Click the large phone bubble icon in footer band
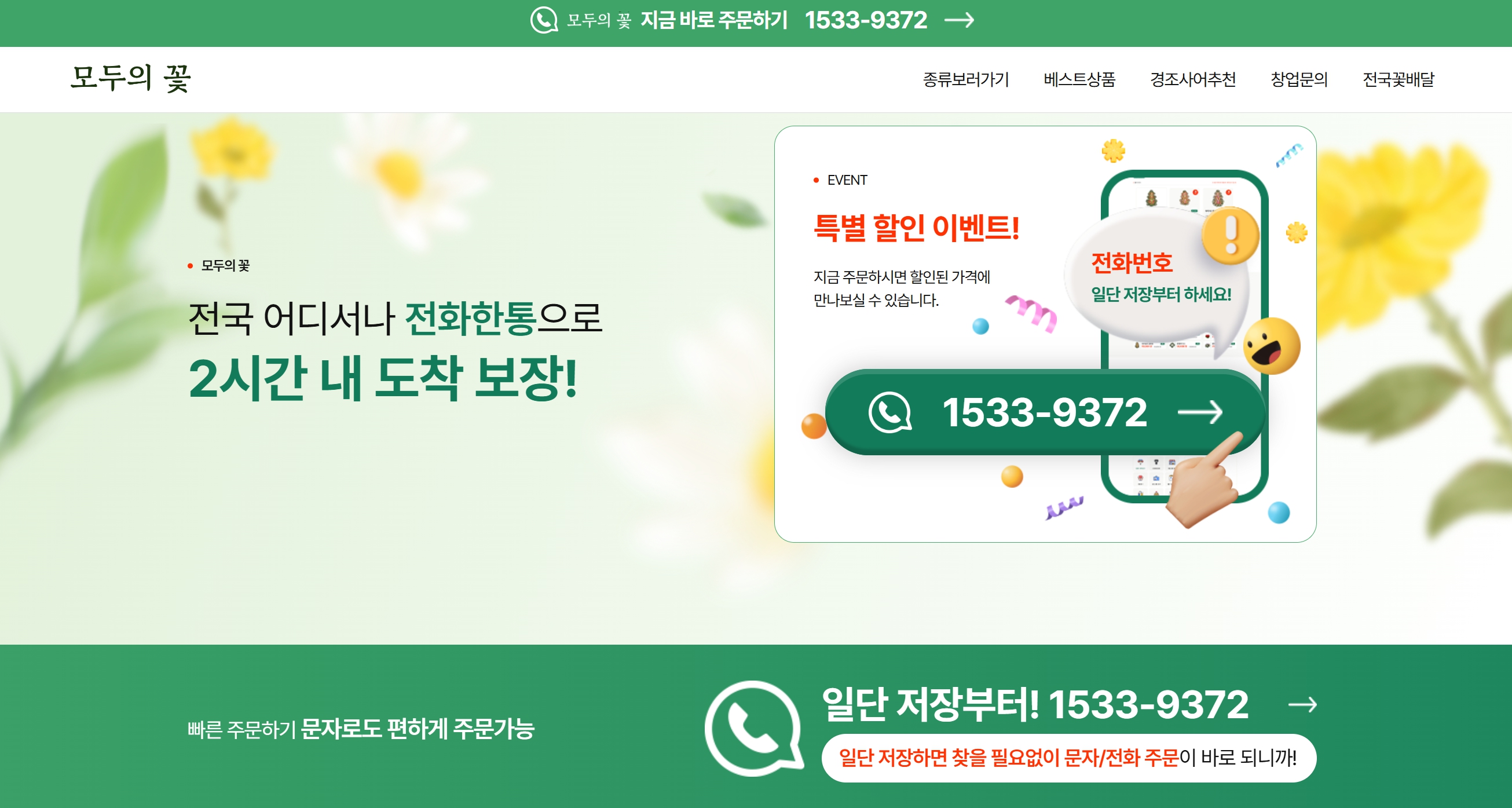Screen dimensions: 1512x808 point(753,728)
